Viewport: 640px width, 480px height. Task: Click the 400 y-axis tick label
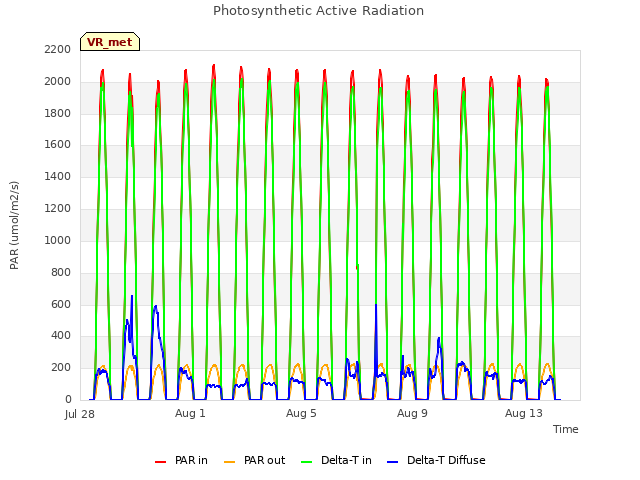click(x=61, y=336)
